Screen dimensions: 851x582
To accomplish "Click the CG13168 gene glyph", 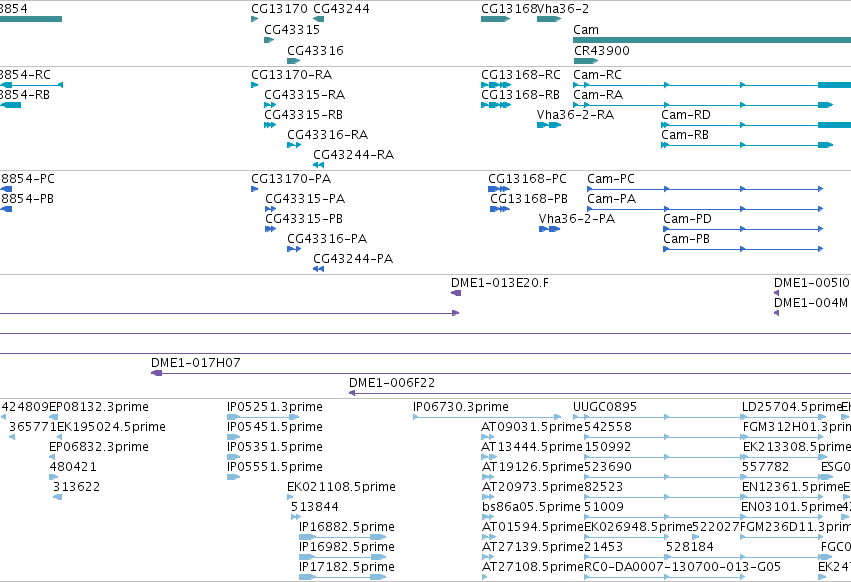I will click(496, 19).
